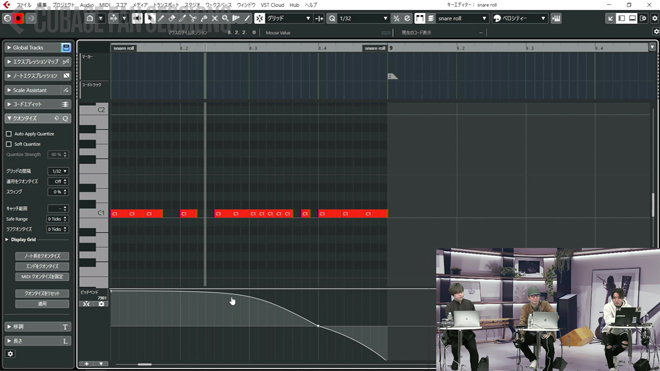Toggle Iterative Quantize icon
The image size is (660, 371).
pyautogui.click(x=396, y=19)
